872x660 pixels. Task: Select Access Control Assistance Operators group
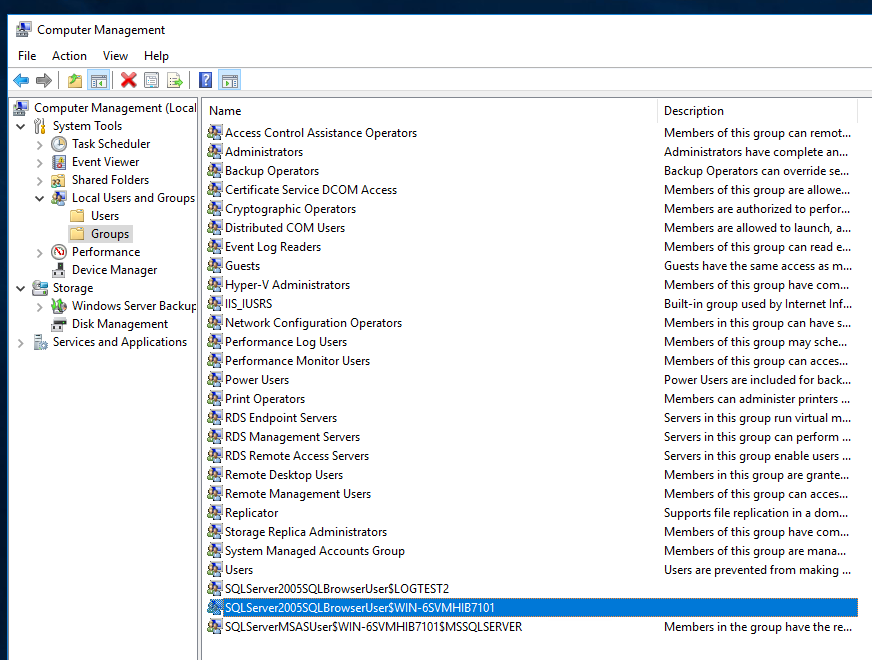321,132
